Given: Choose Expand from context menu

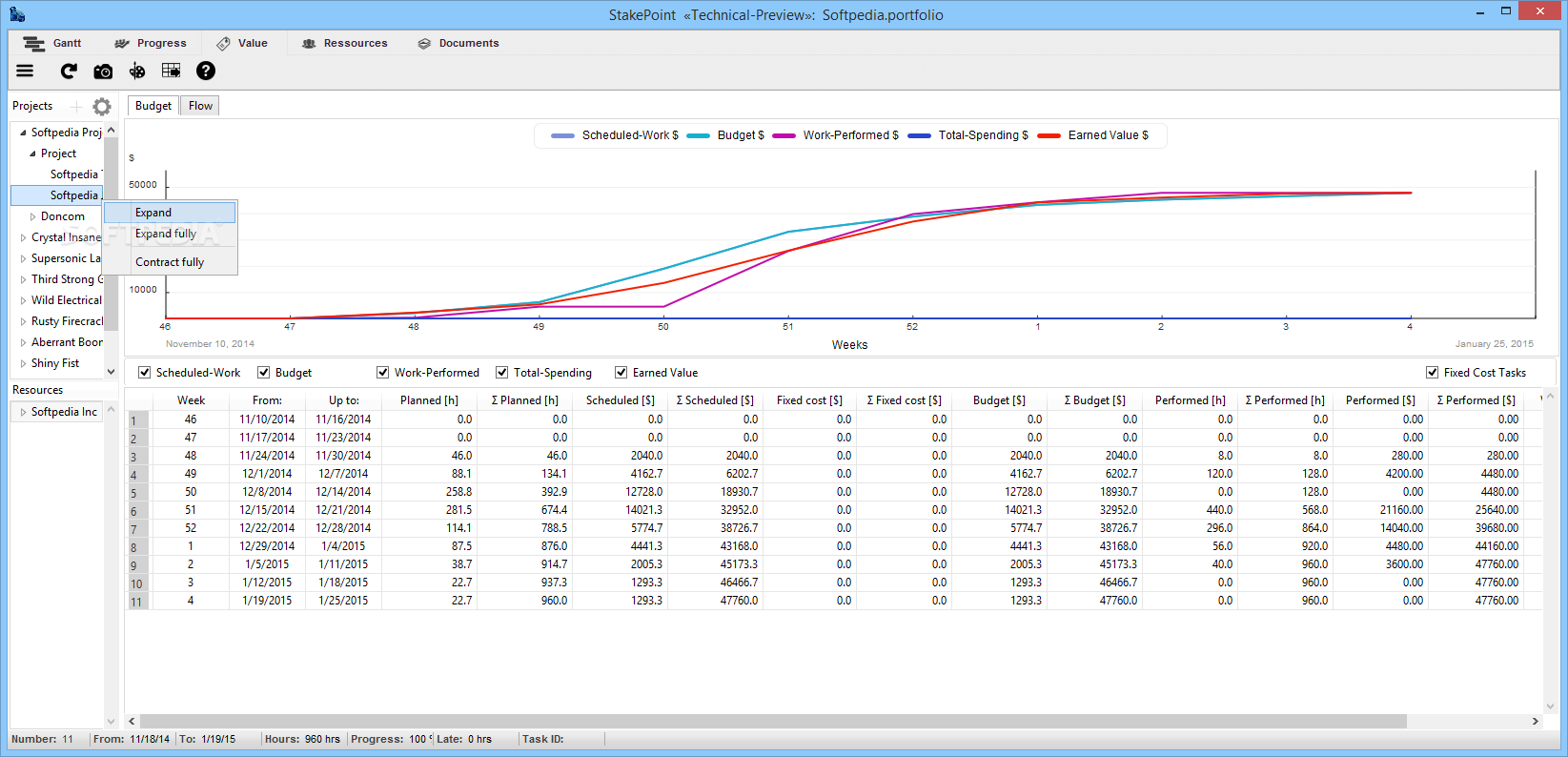Looking at the screenshot, I should click(x=170, y=213).
